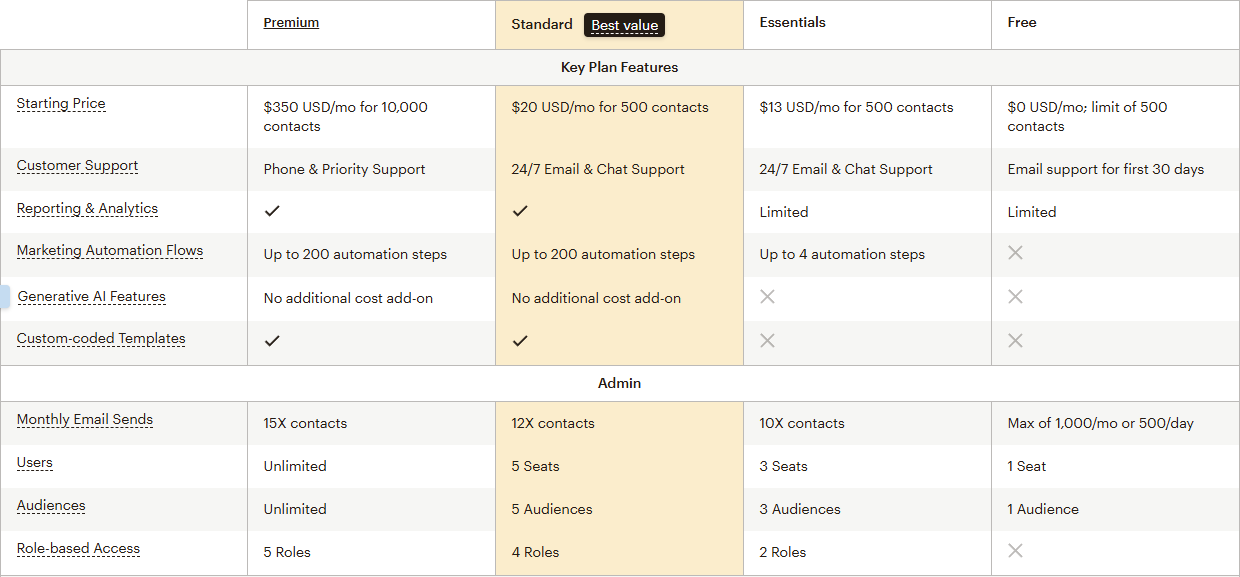Open the Audiences feature link

click(51, 506)
